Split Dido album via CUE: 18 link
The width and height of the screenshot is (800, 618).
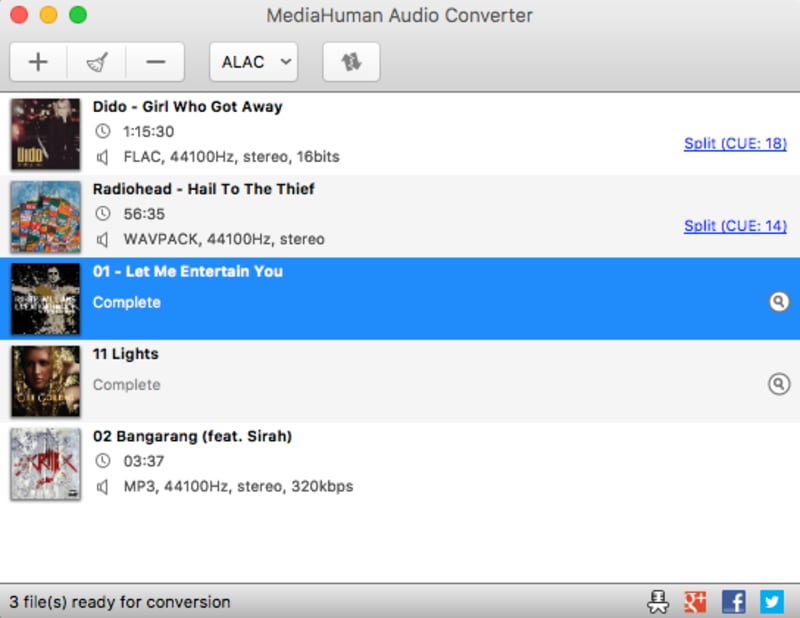[x=735, y=143]
